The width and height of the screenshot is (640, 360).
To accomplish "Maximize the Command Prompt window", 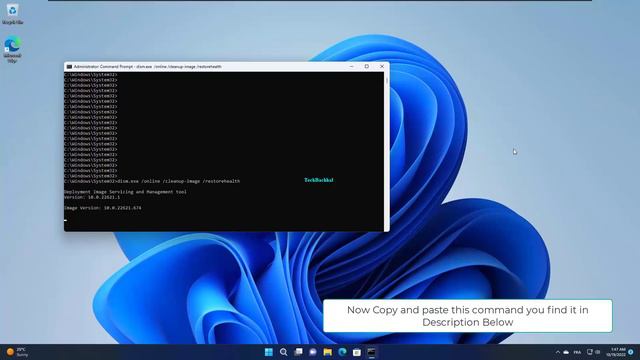I will pos(367,67).
